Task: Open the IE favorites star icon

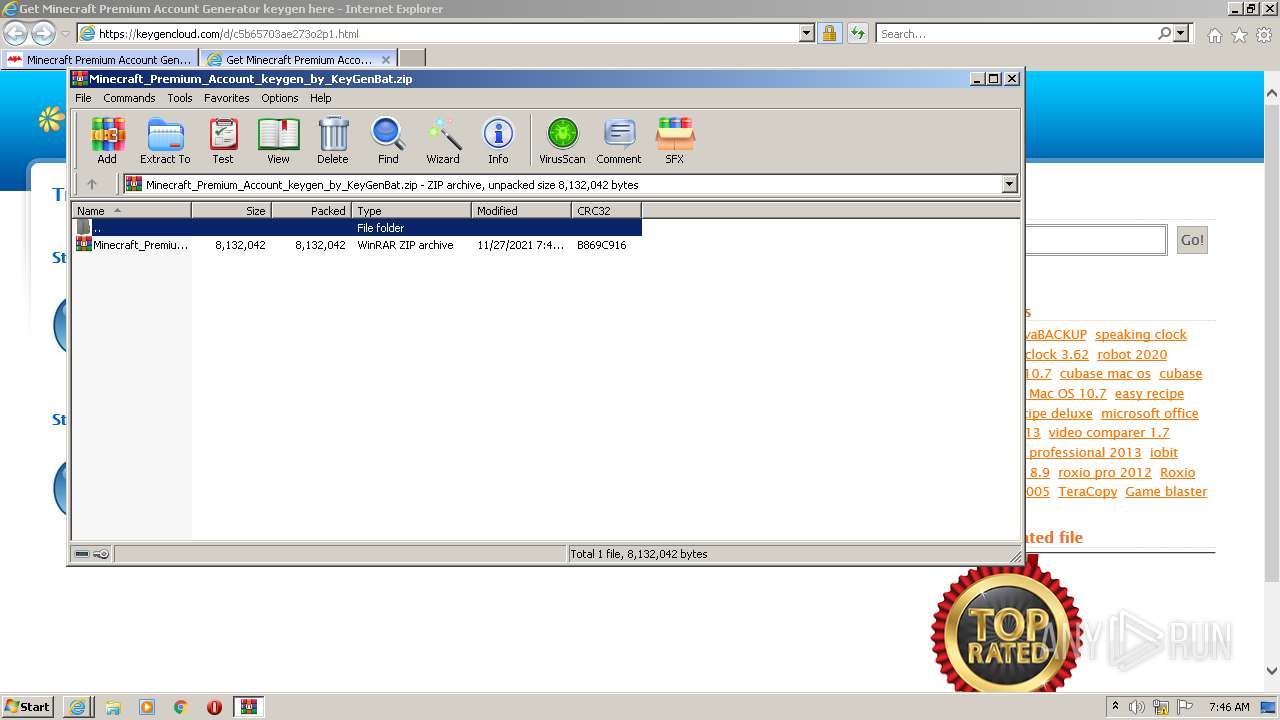Action: pos(1239,35)
